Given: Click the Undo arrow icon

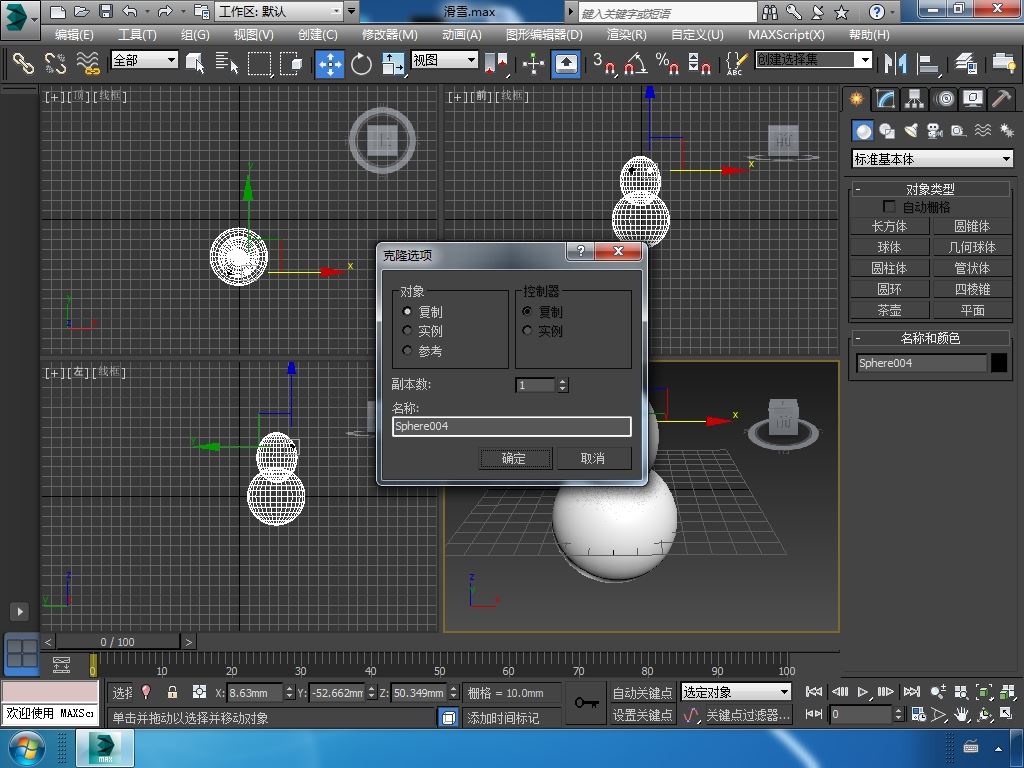Looking at the screenshot, I should pos(129,11).
